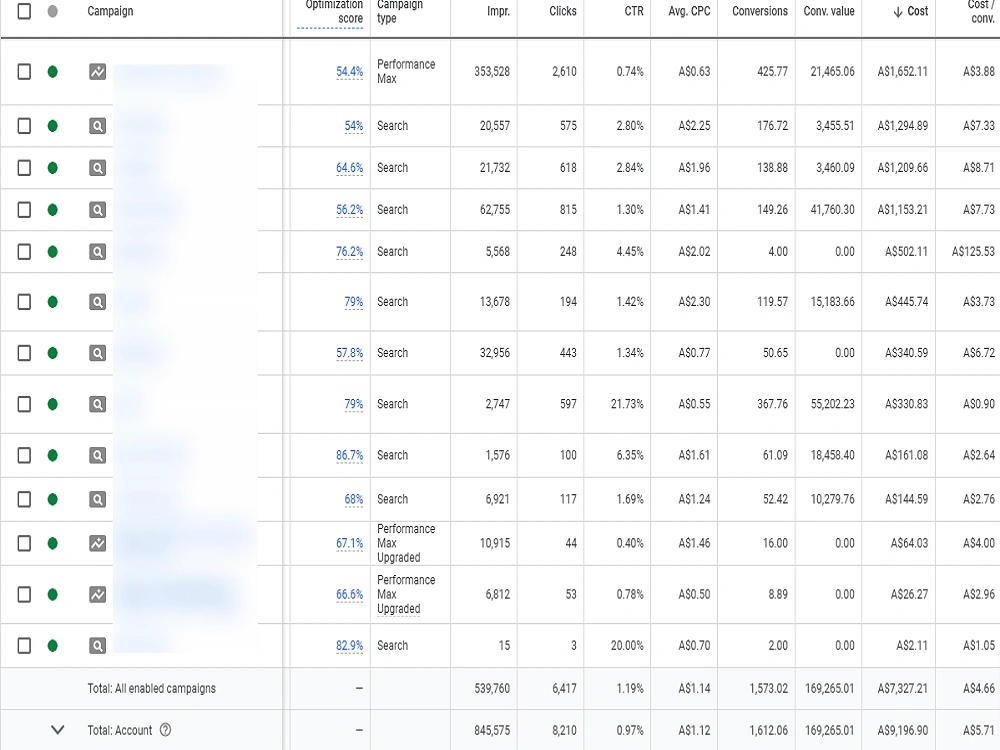Viewport: 1000px width, 750px height.
Task: Toggle the select-all checkbox in header
Action: 24,11
